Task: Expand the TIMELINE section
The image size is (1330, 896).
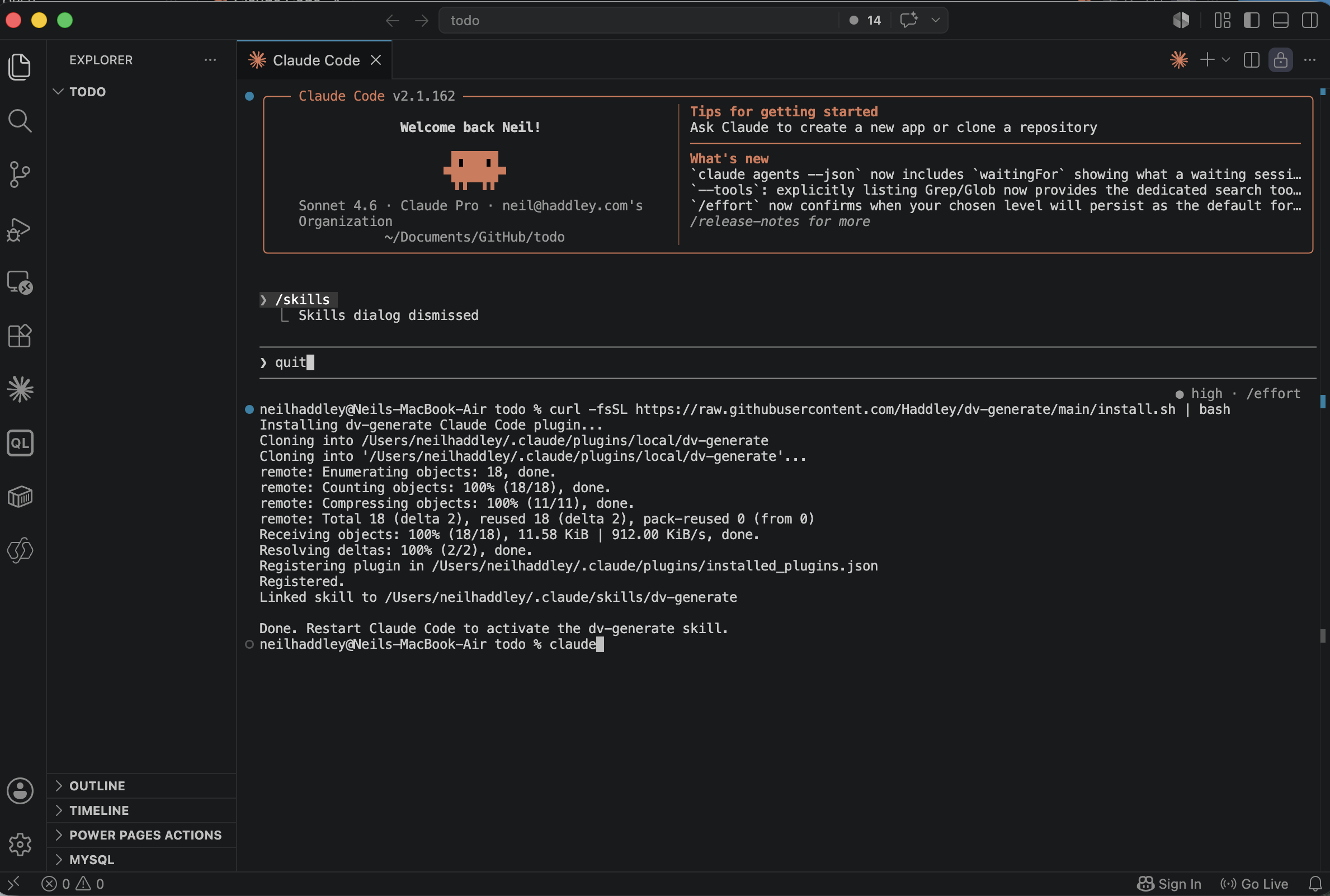Action: [x=142, y=810]
